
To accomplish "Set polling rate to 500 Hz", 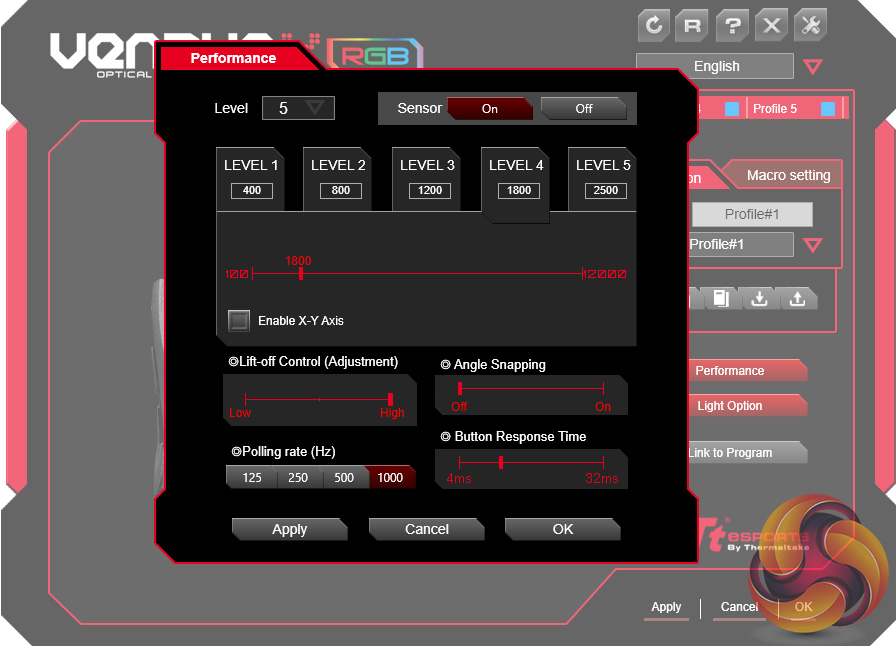I will click(x=344, y=477).
